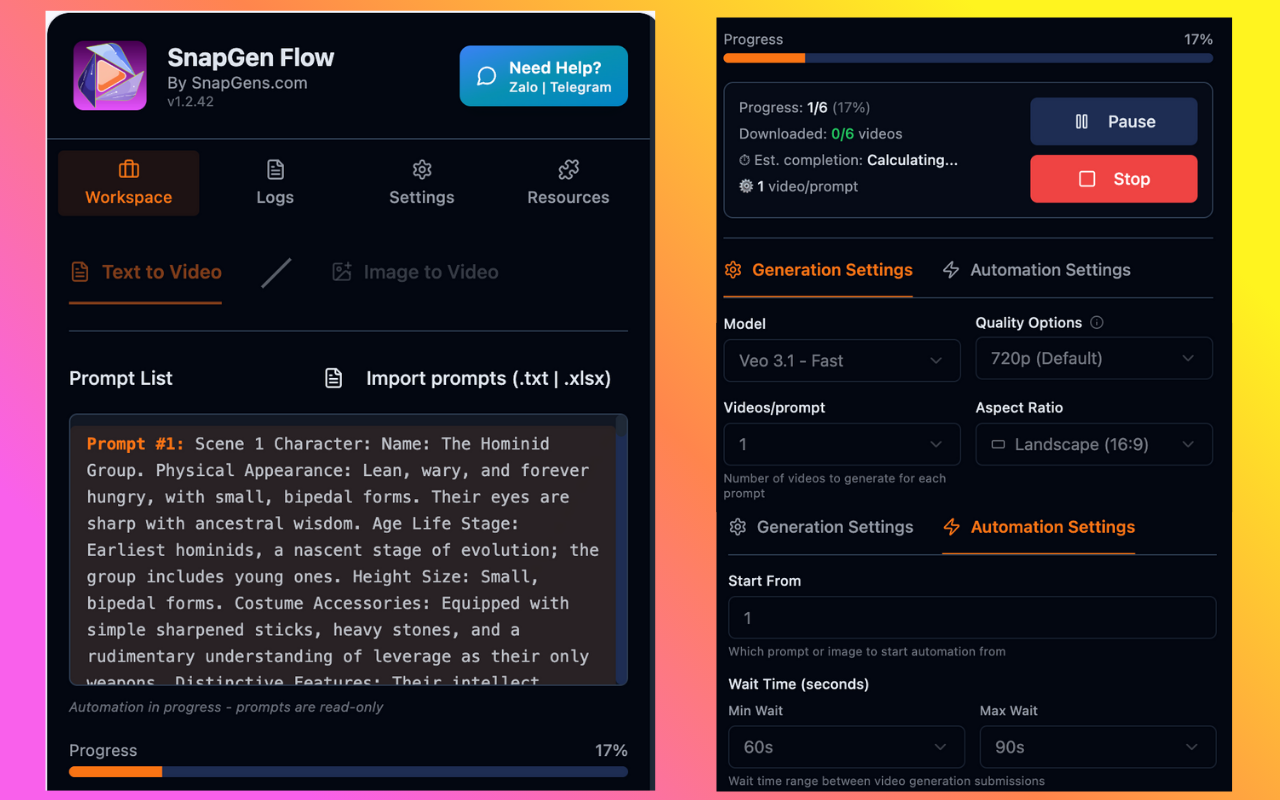This screenshot has height=800, width=1280.
Task: Click the grey gear icon in lower Generation Settings
Action: point(738,527)
